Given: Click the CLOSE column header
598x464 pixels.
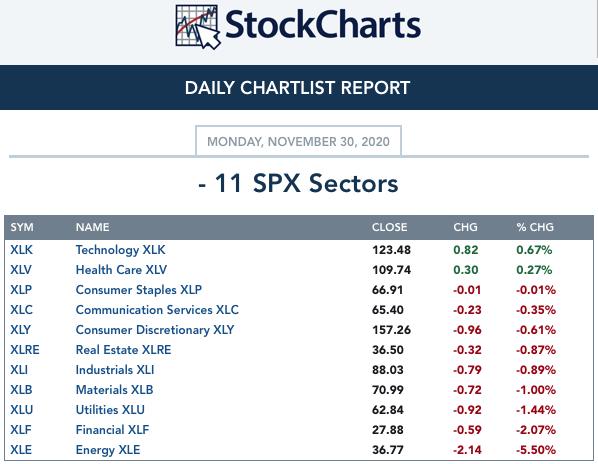Looking at the screenshot, I should [389, 227].
